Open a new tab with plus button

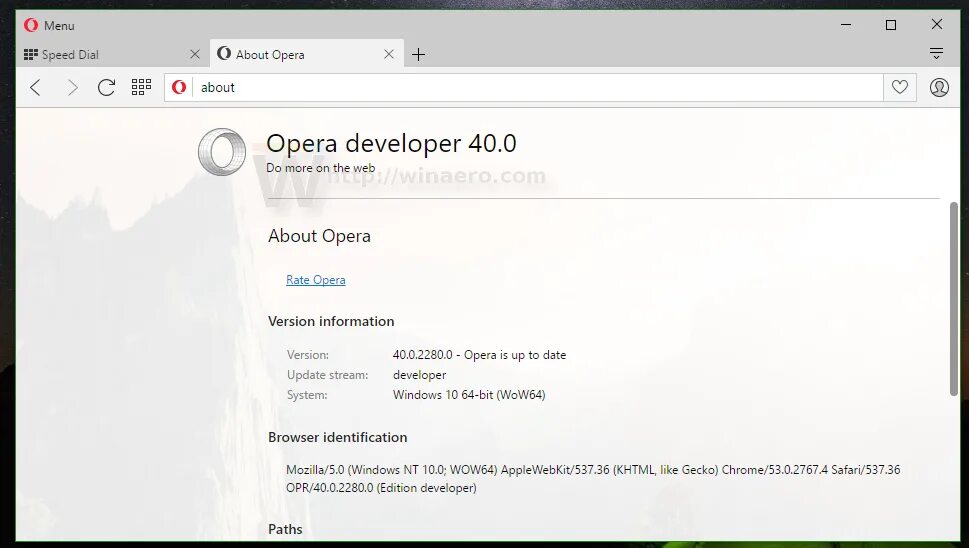[418, 54]
